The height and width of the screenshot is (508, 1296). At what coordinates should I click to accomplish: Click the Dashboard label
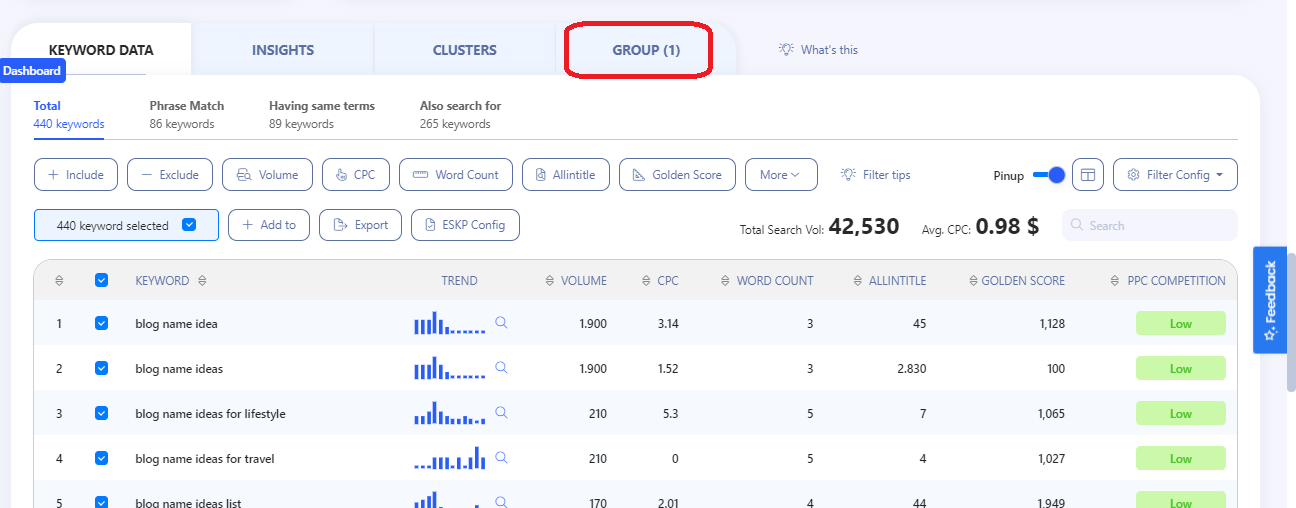(x=32, y=71)
